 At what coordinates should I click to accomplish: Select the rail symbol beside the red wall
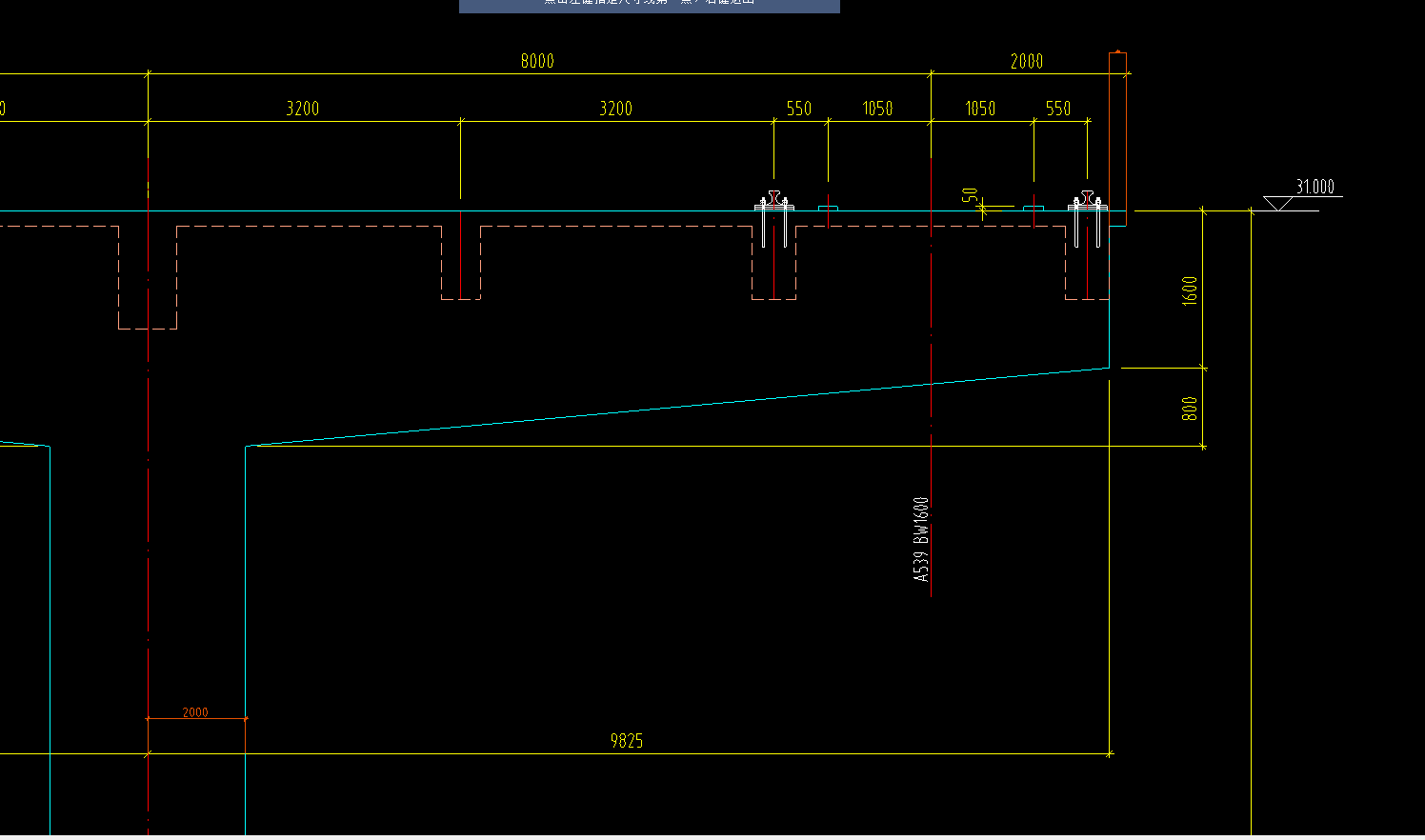[1087, 219]
